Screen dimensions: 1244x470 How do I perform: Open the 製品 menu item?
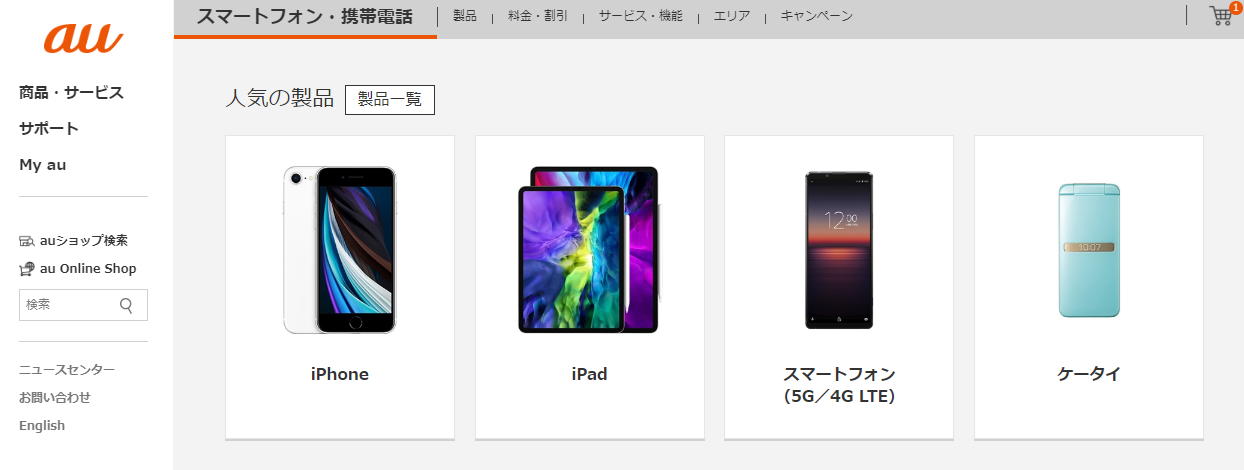465,16
